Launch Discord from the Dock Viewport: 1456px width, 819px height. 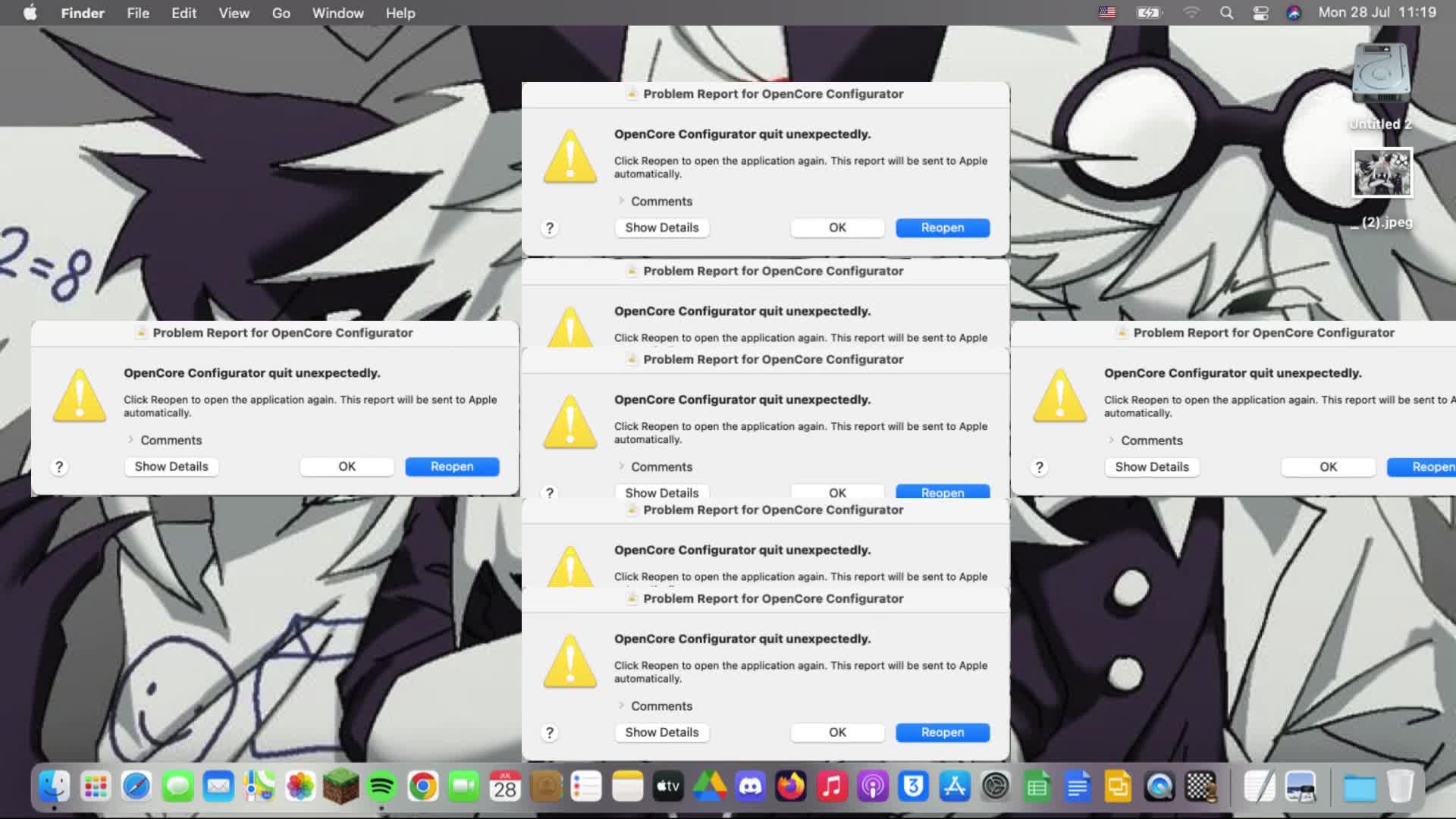(751, 786)
